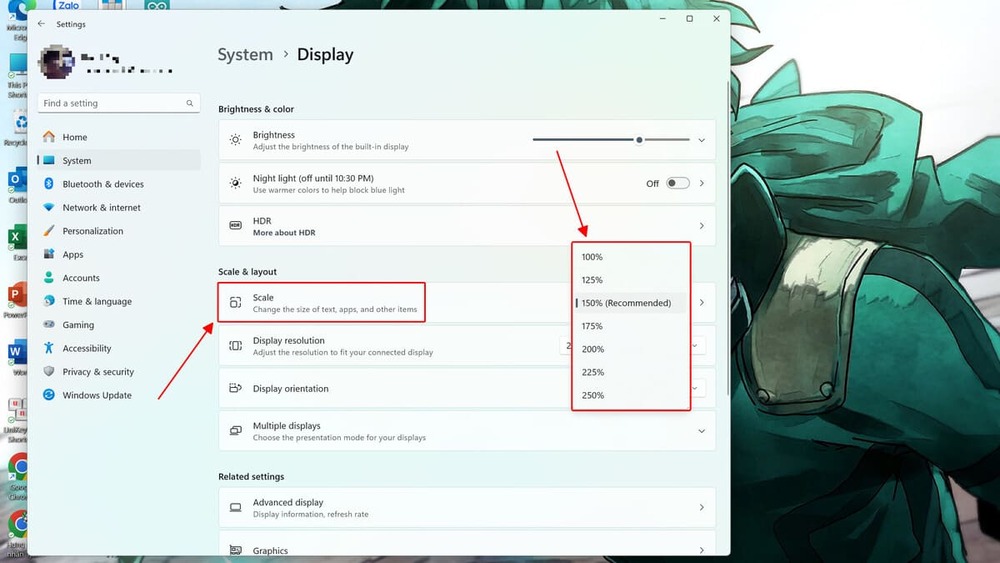The width and height of the screenshot is (1000, 563).
Task: Click System in the breadcrumb
Action: click(x=245, y=55)
